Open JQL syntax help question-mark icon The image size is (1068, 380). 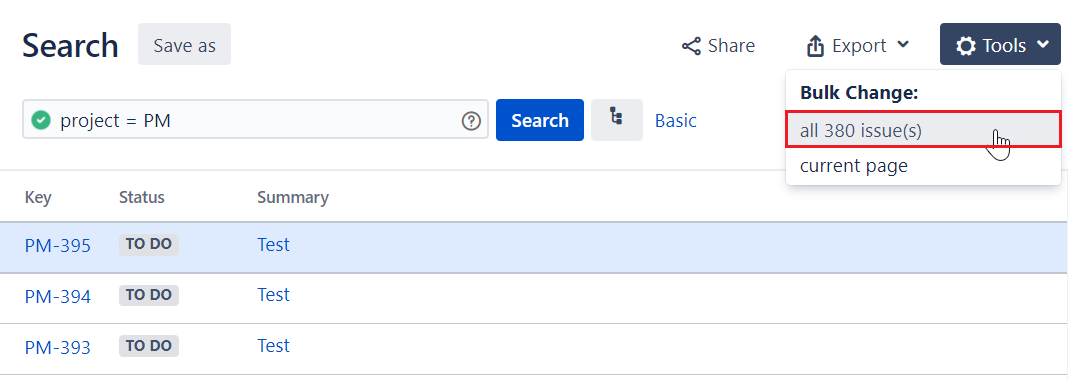(x=471, y=121)
